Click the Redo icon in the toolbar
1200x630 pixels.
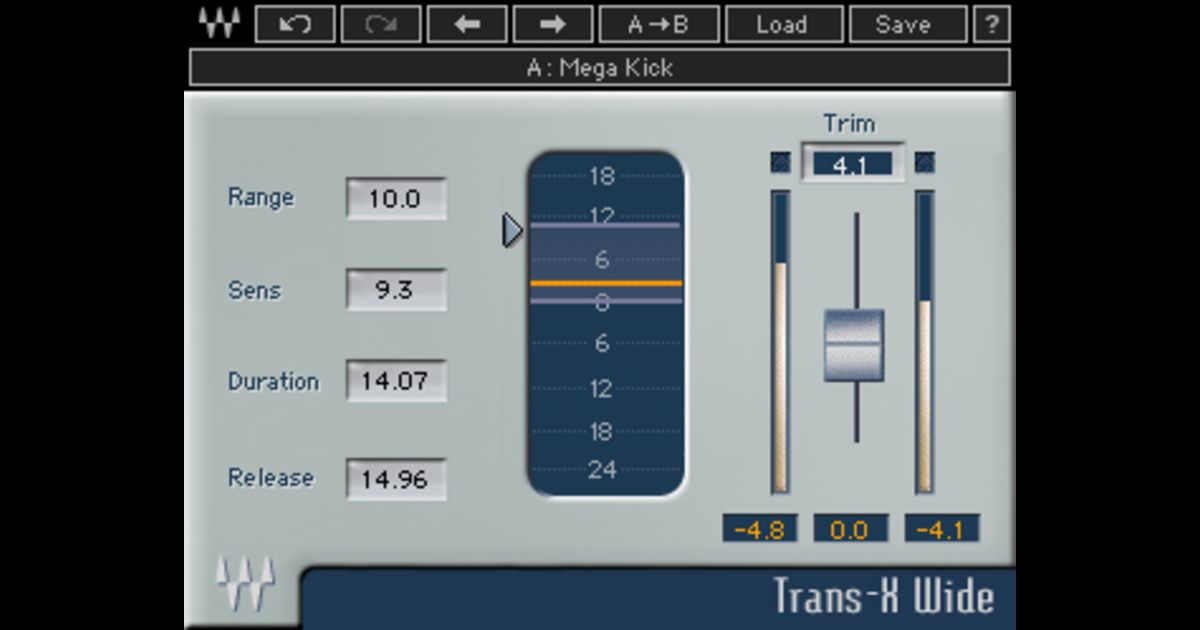[380, 24]
